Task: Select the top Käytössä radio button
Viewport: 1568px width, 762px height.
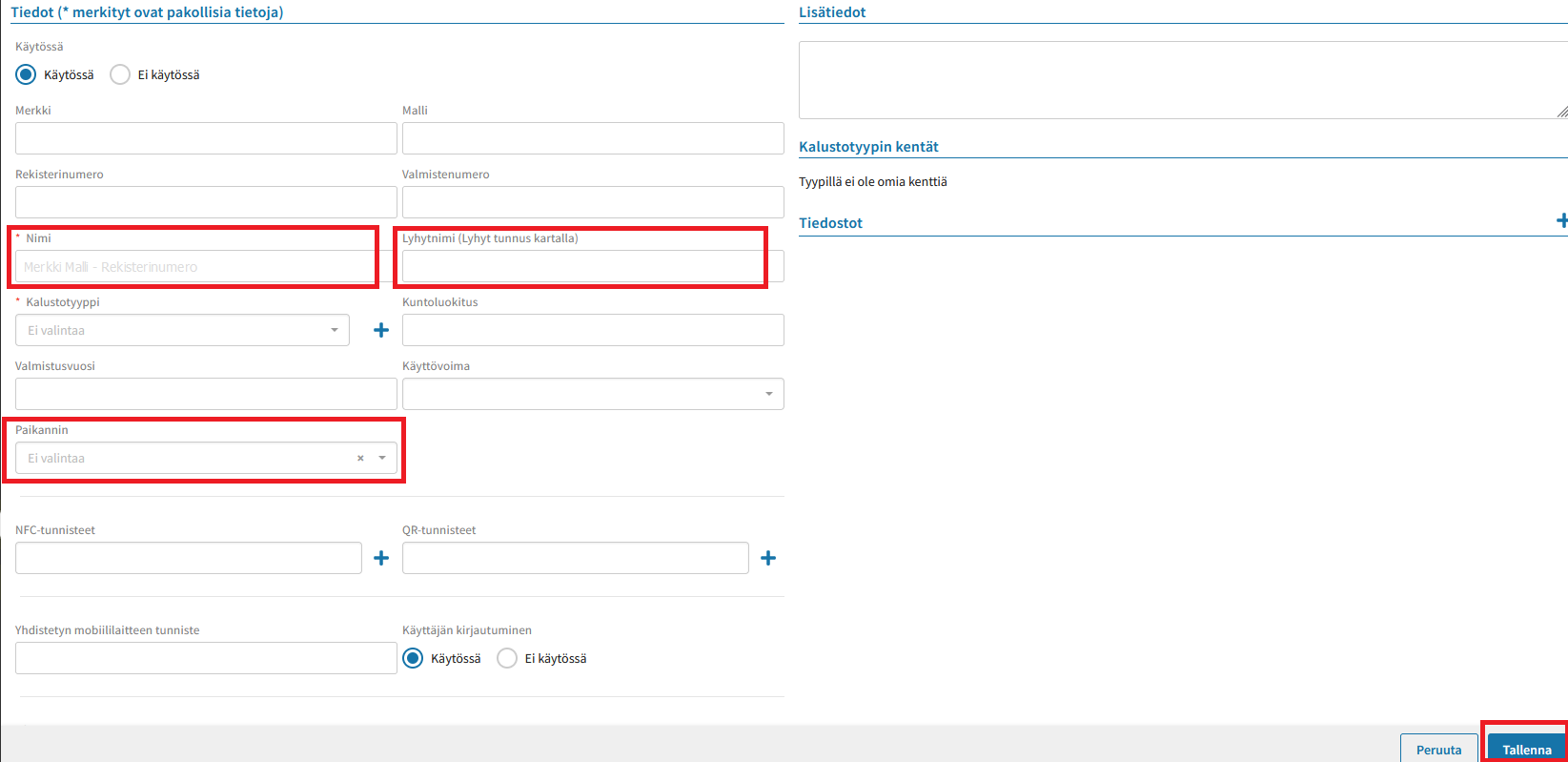Action: (27, 74)
